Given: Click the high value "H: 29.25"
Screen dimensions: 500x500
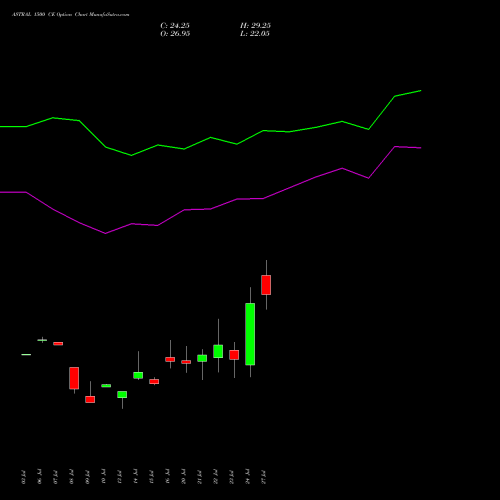Looking at the screenshot, I should tap(255, 26).
